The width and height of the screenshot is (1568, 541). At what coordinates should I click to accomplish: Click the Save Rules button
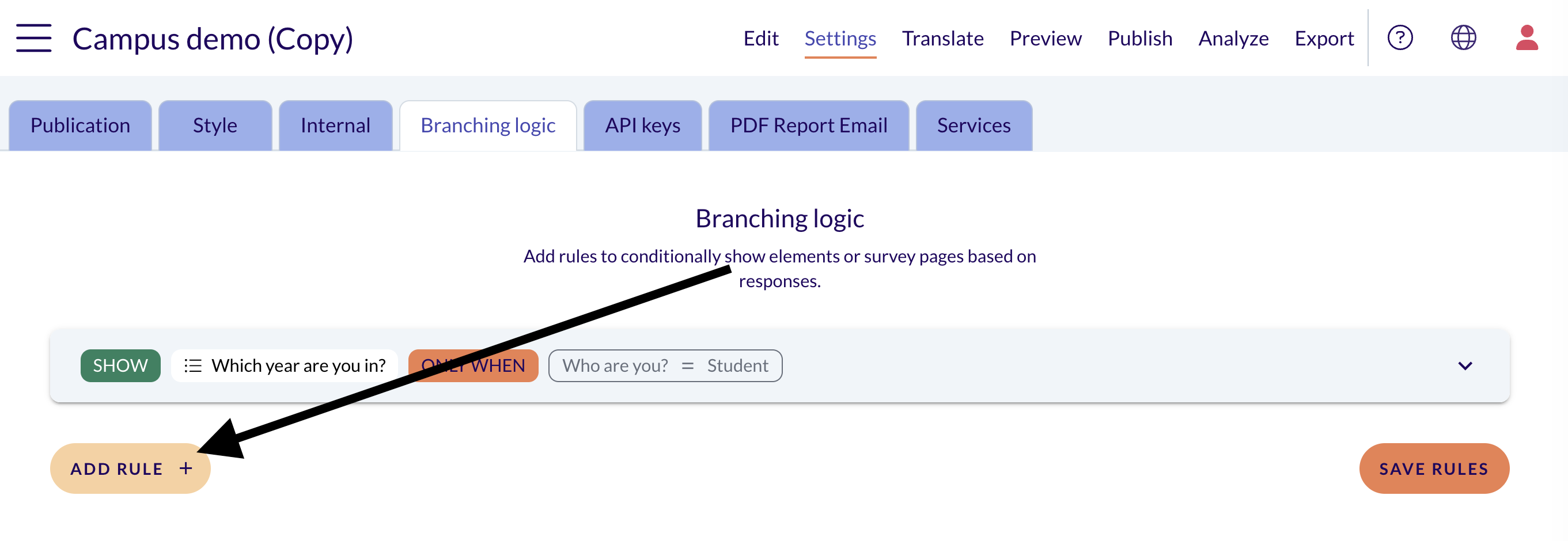[x=1434, y=468]
